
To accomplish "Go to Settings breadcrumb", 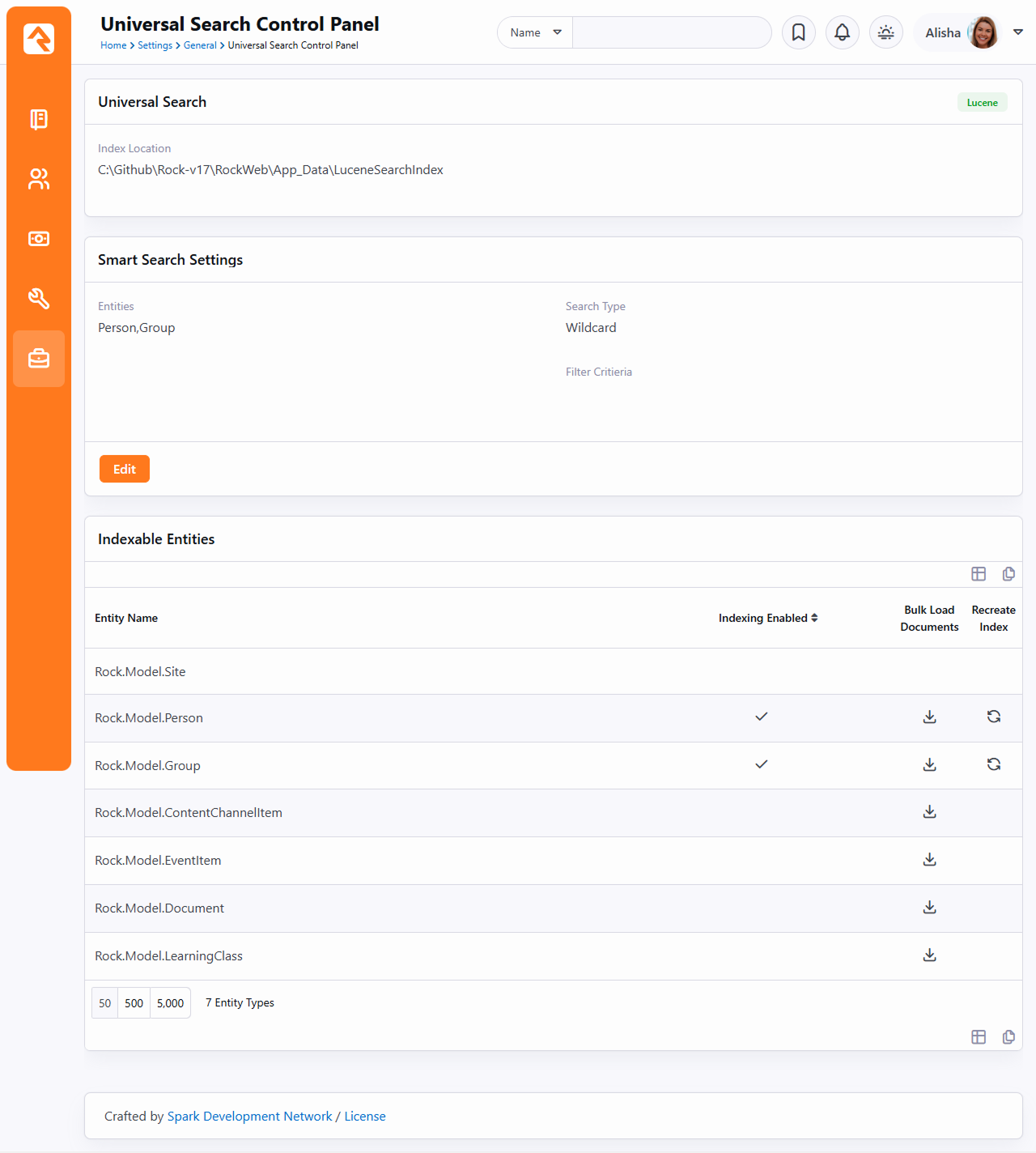I will click(155, 45).
